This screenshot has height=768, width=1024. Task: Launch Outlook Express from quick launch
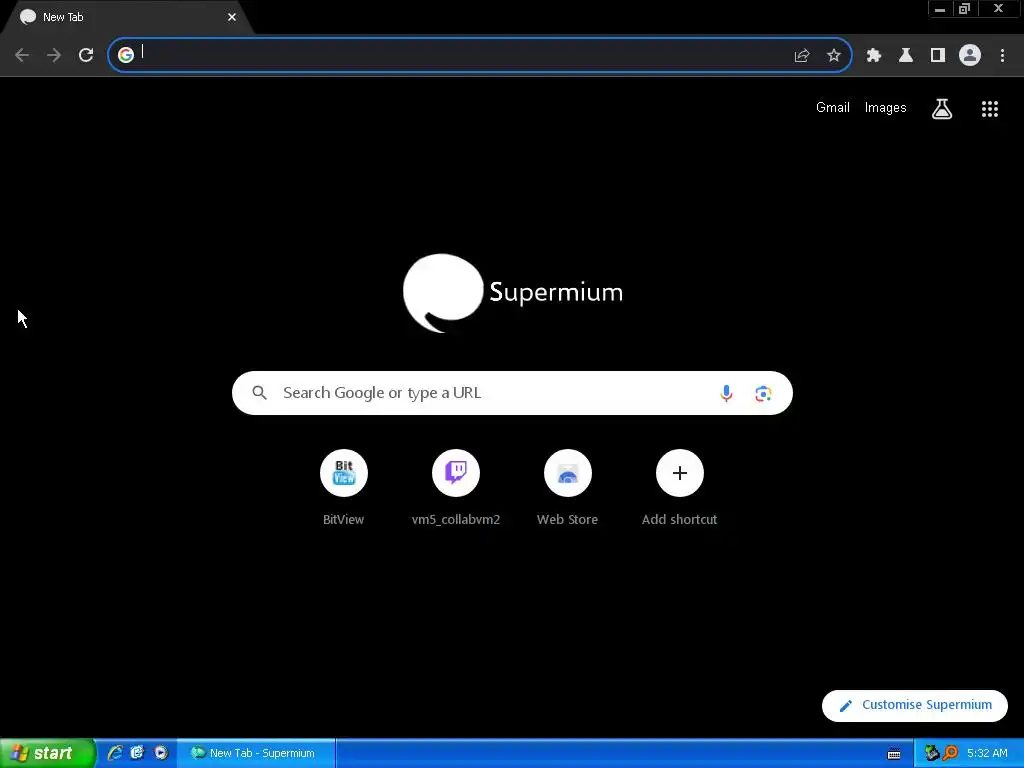(137, 753)
